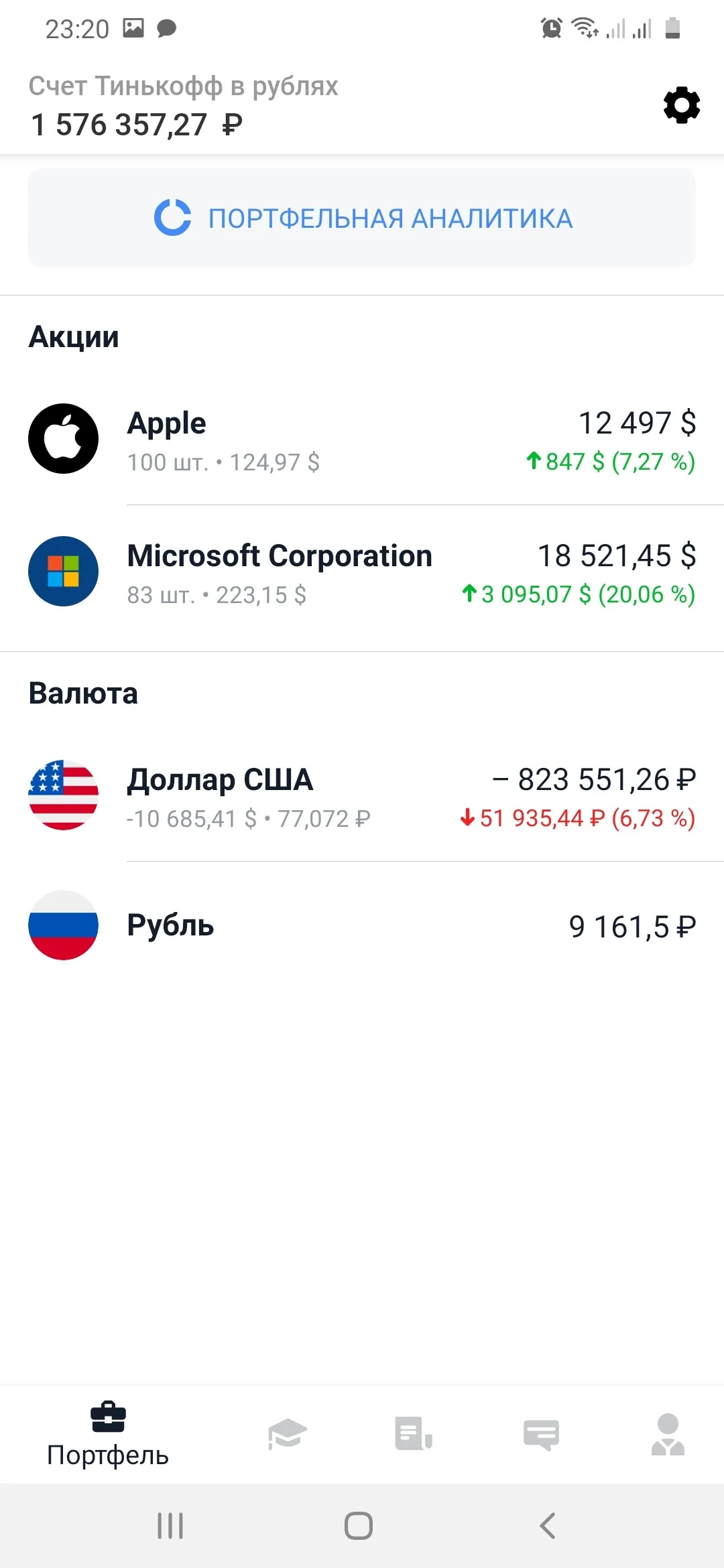Open the Apple stock position
This screenshot has width=724, height=1568.
[362, 440]
